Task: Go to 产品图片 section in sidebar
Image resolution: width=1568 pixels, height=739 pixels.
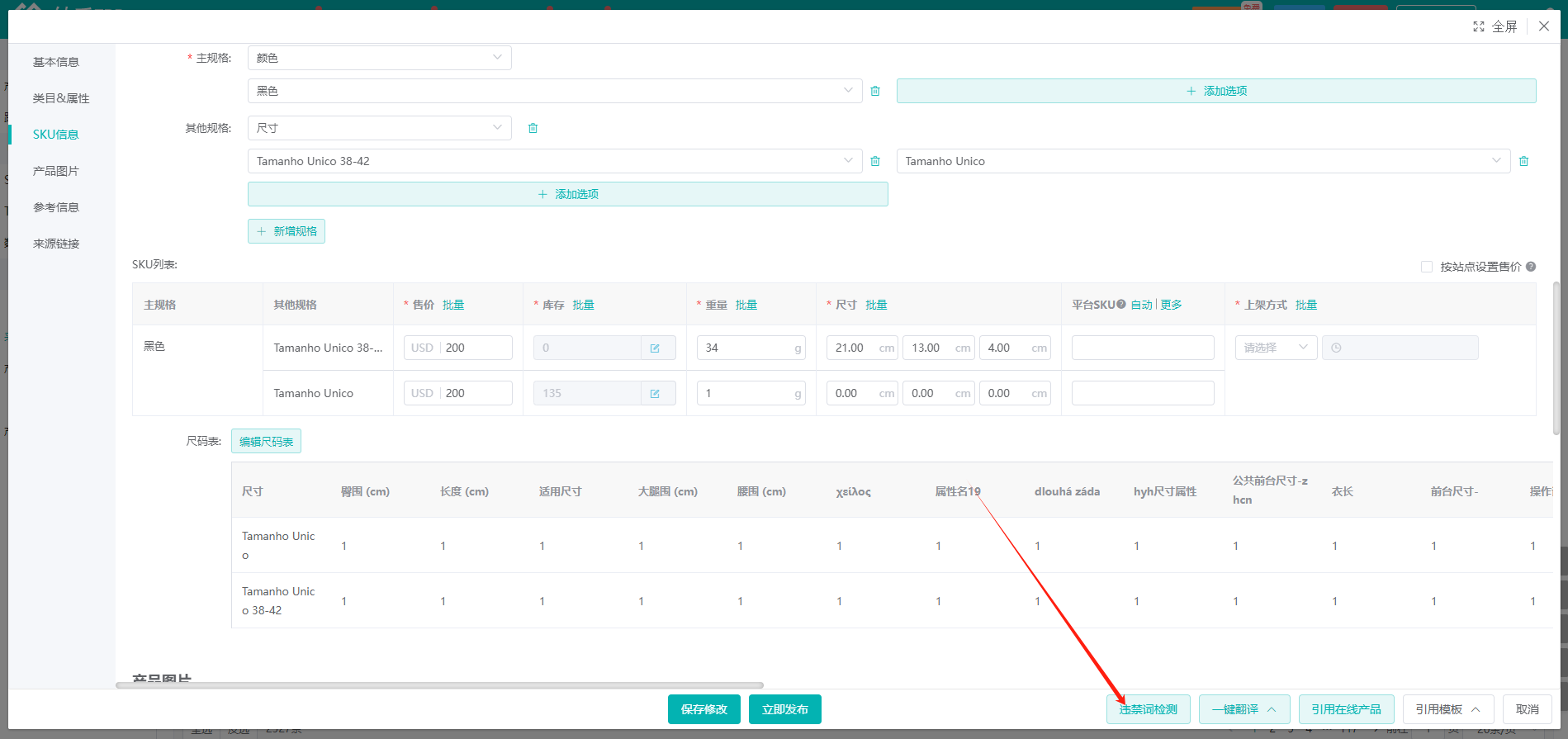Action: (56, 171)
